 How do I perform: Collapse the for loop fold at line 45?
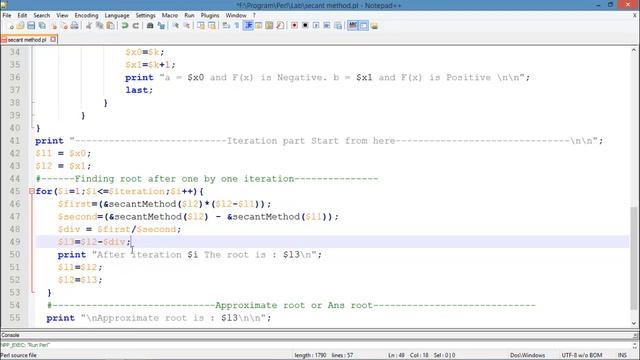(x=31, y=191)
